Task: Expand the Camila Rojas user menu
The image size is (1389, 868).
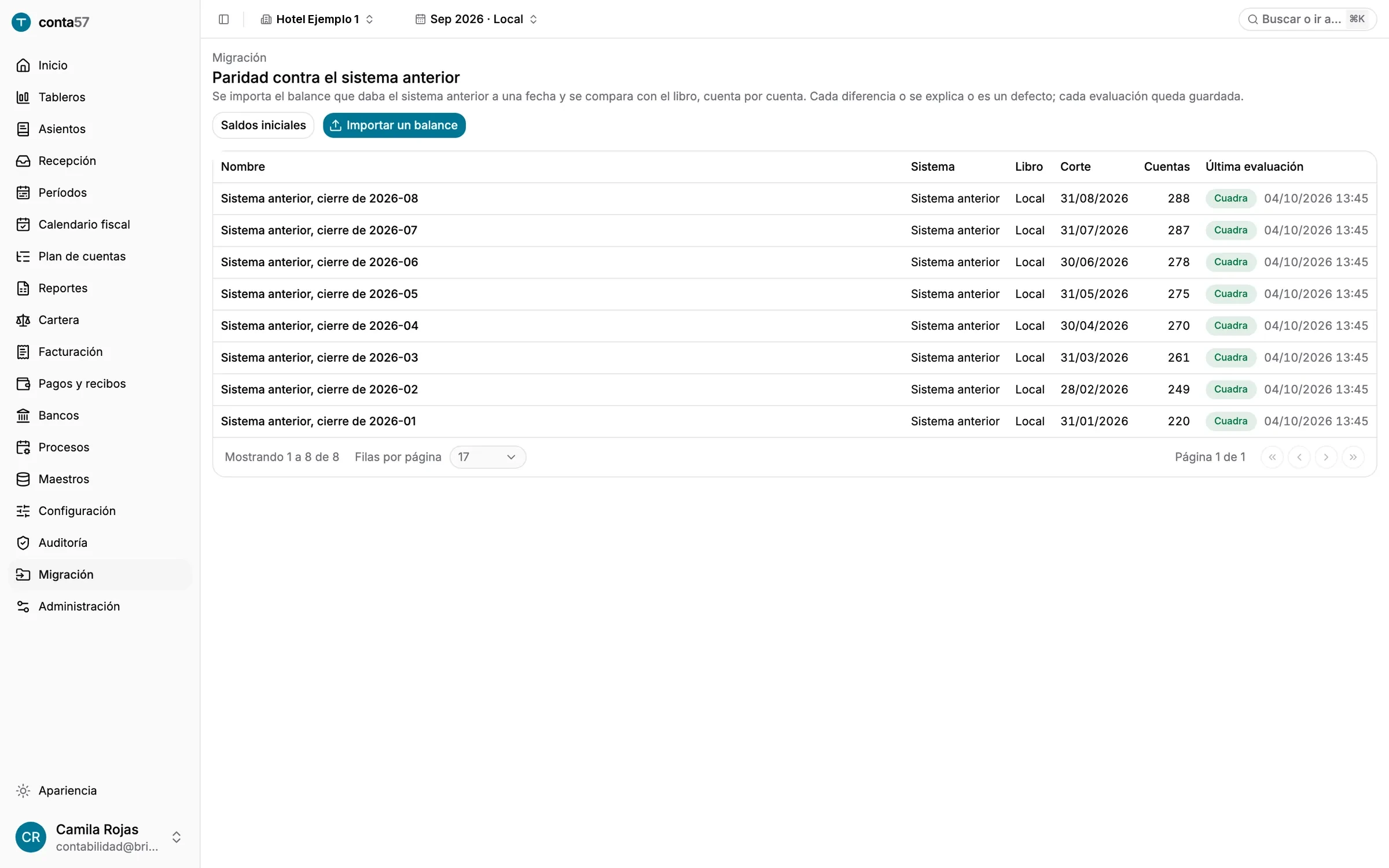Action: coord(100,837)
